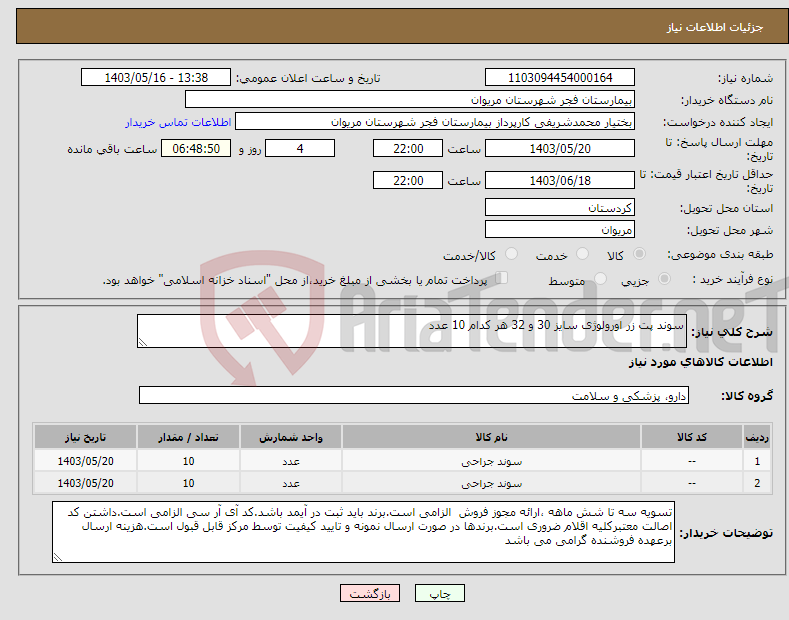The image size is (789, 620).
Task: Click need date 1403/05/20 in row 1
Action: [86, 461]
